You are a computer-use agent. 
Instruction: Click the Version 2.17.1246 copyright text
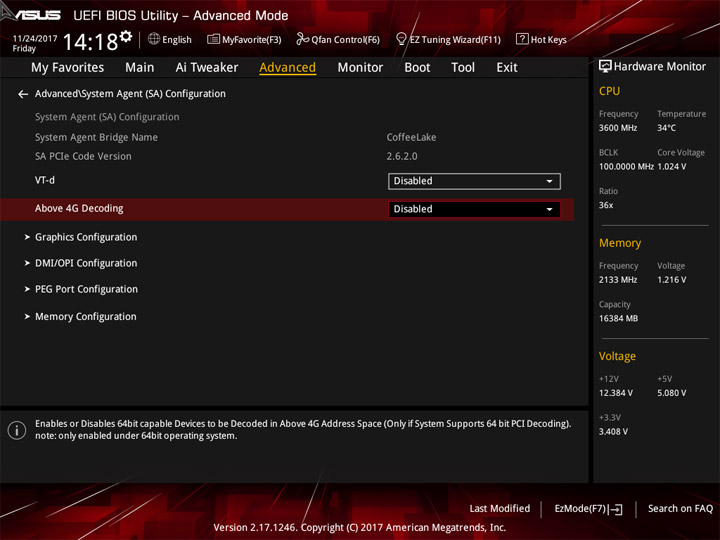pyautogui.click(x=360, y=528)
